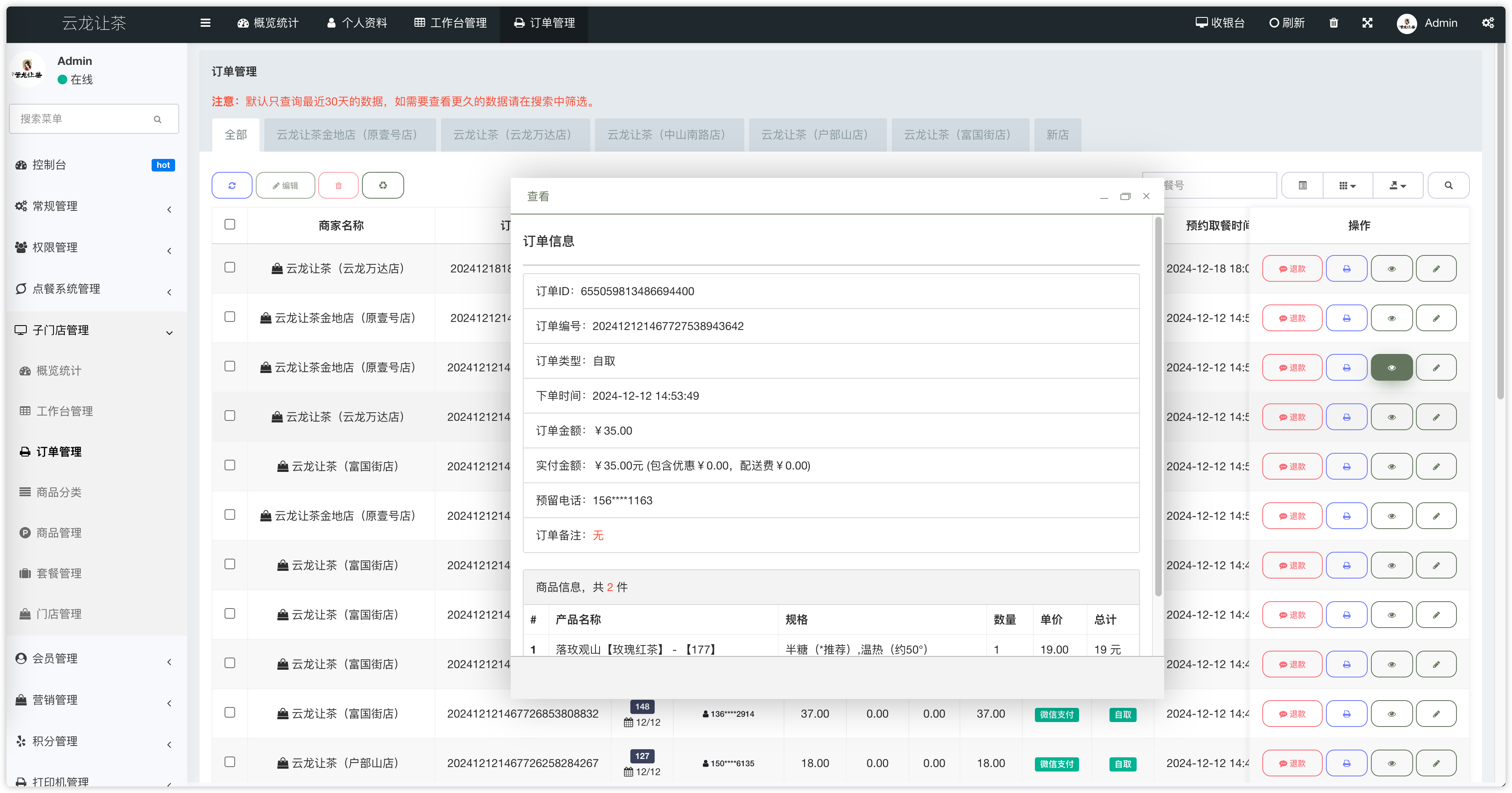The width and height of the screenshot is (1512, 793).
Task: Check the checkbox for 户部山店 order row
Action: (229, 762)
